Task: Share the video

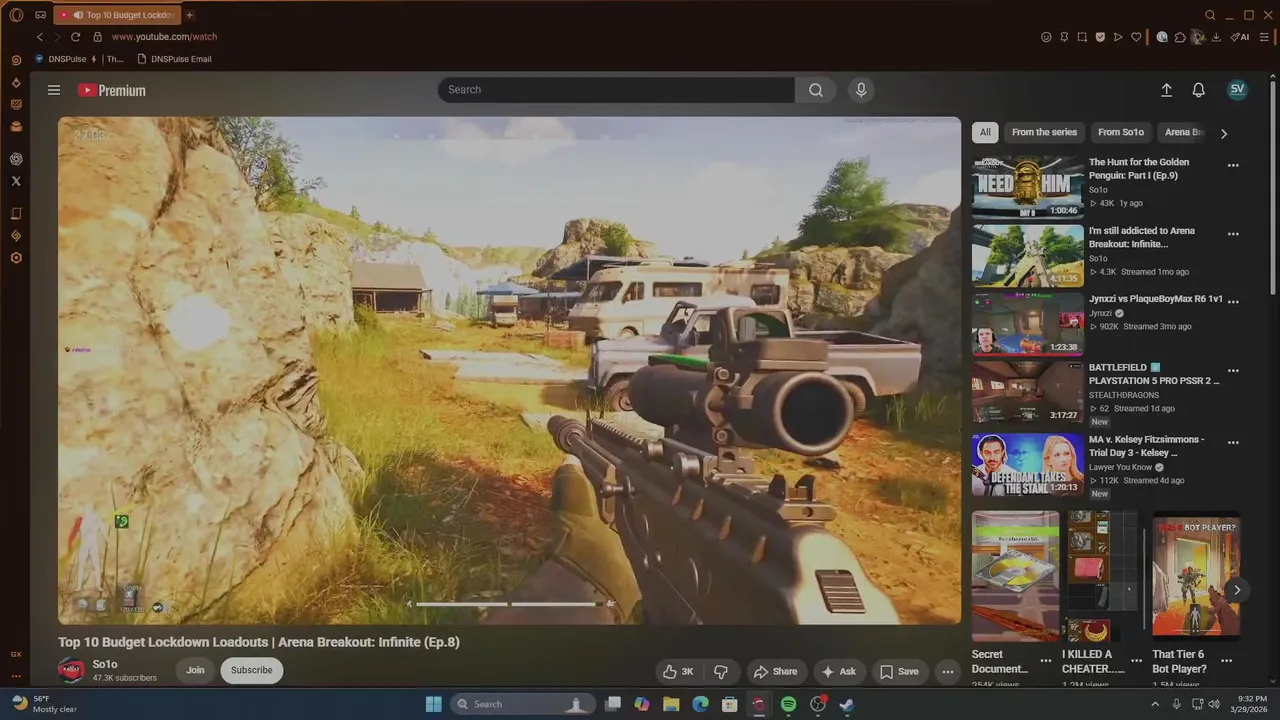Action: (x=775, y=671)
